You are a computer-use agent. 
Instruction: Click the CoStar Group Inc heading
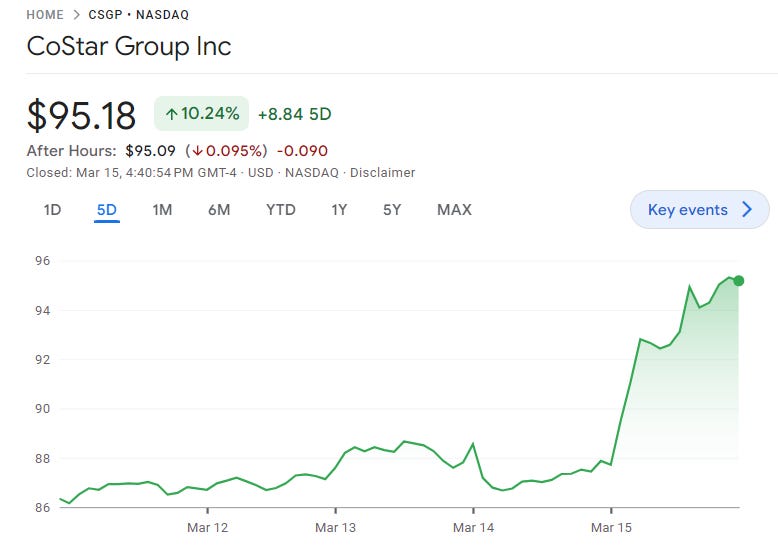129,46
